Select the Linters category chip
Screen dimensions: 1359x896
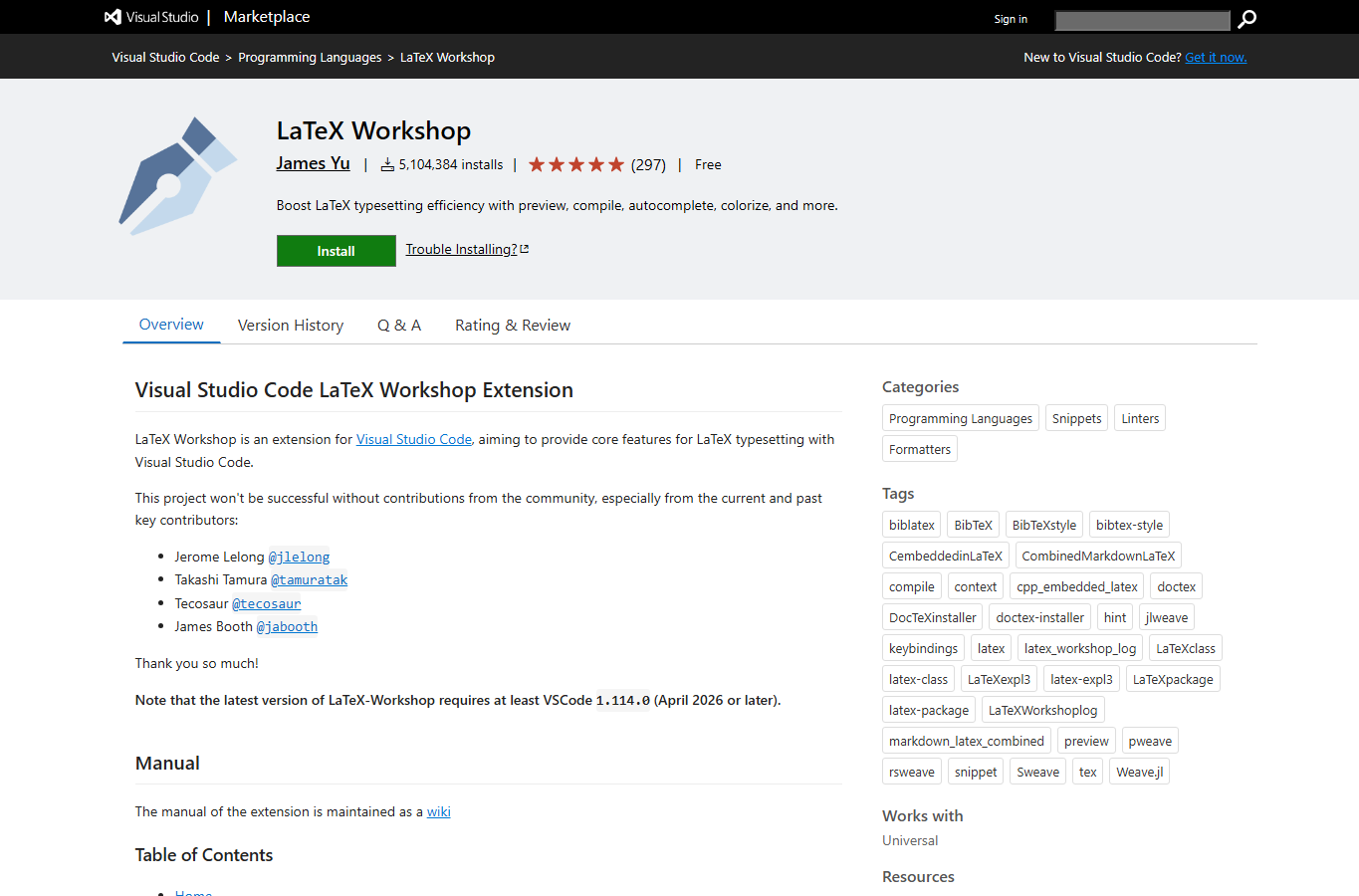point(1140,418)
